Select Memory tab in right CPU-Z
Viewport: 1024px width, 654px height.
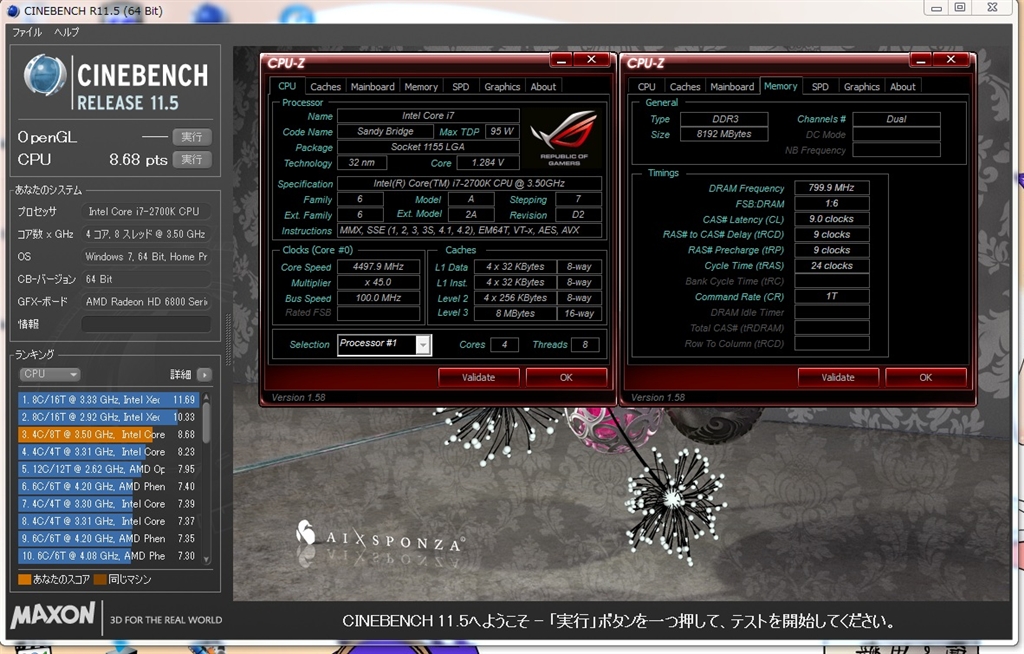(780, 86)
